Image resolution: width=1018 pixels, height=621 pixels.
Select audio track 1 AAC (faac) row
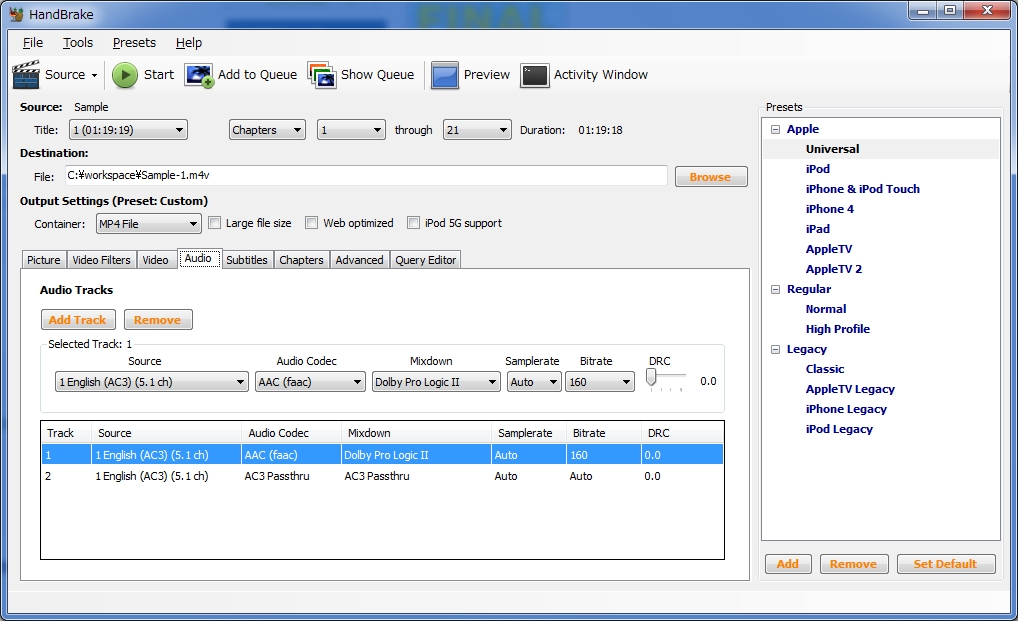(x=382, y=454)
